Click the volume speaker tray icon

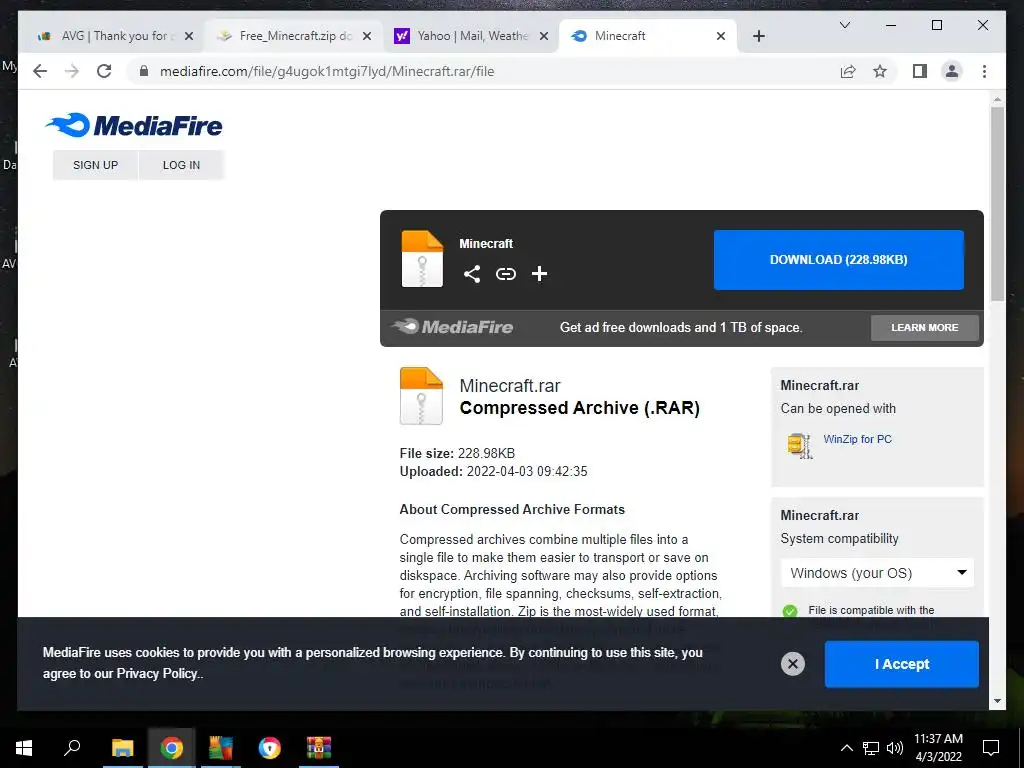[895, 748]
